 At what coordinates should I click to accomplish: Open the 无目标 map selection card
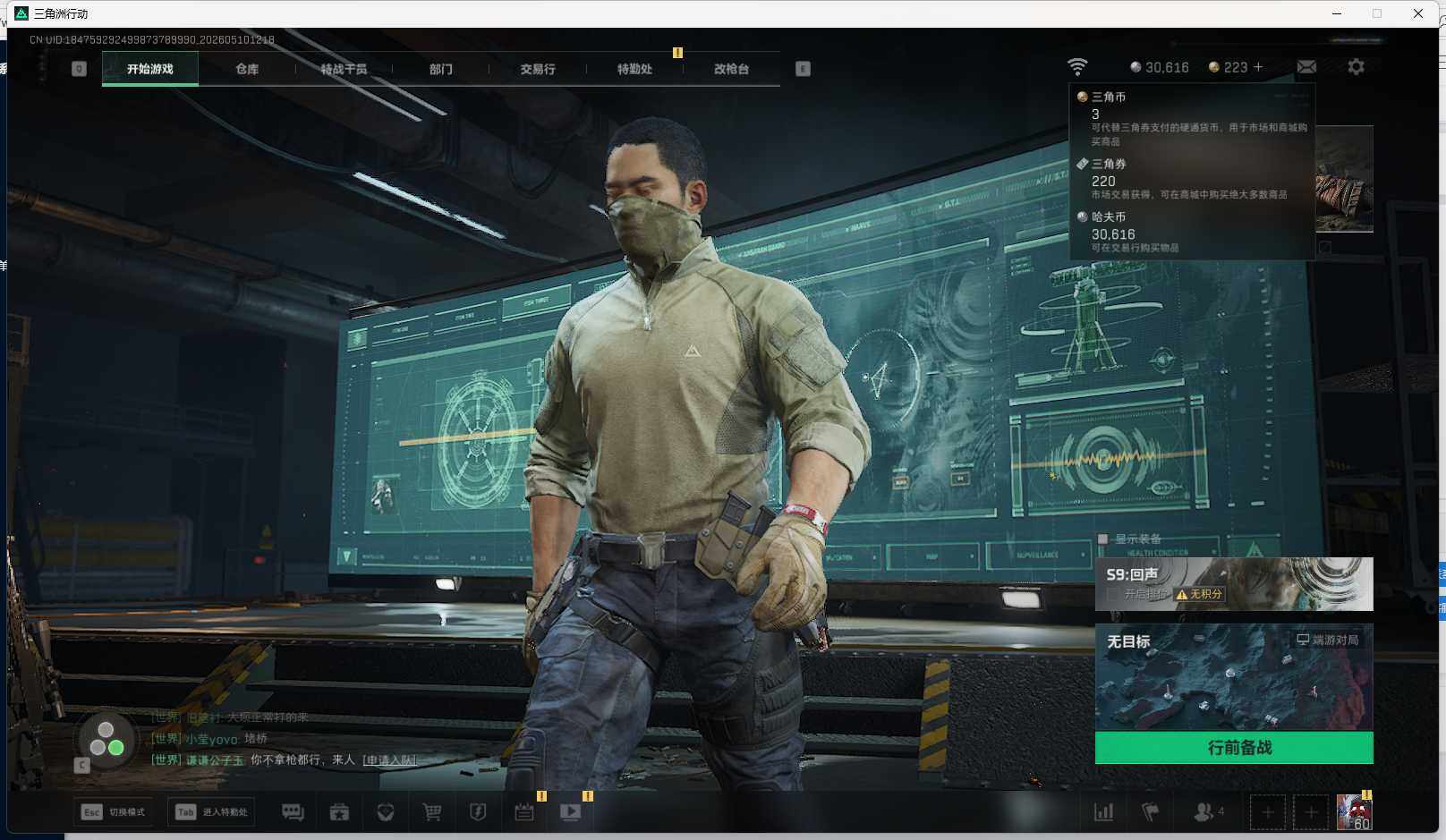(x=1234, y=678)
